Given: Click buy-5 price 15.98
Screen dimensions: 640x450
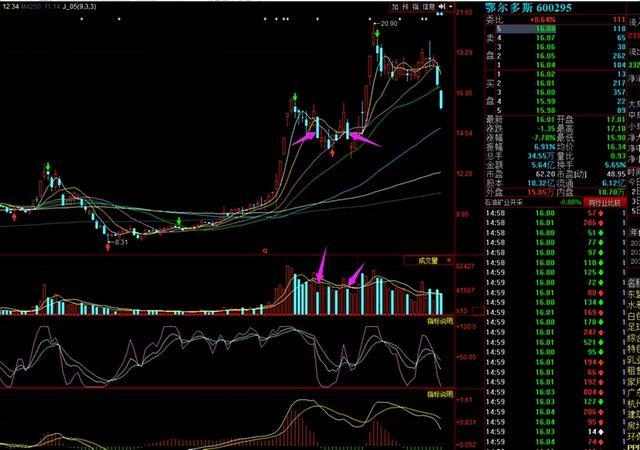Looking at the screenshot, I should [x=546, y=111].
